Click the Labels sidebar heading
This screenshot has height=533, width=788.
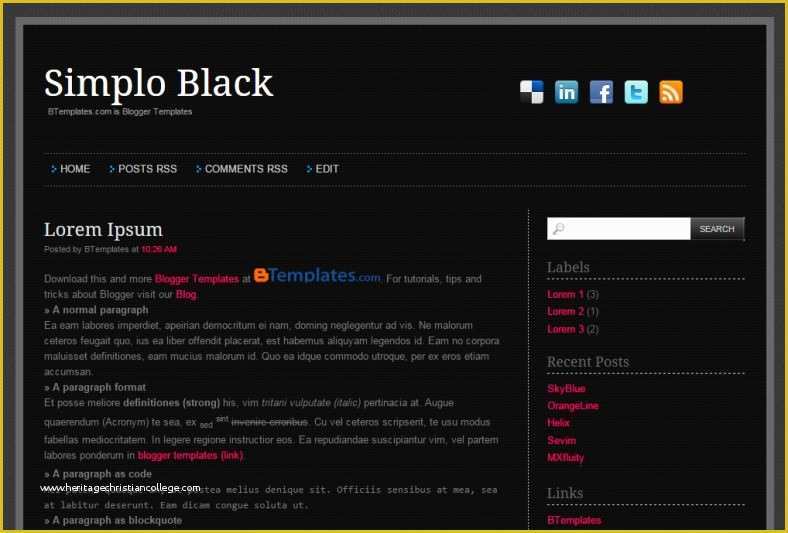click(568, 267)
